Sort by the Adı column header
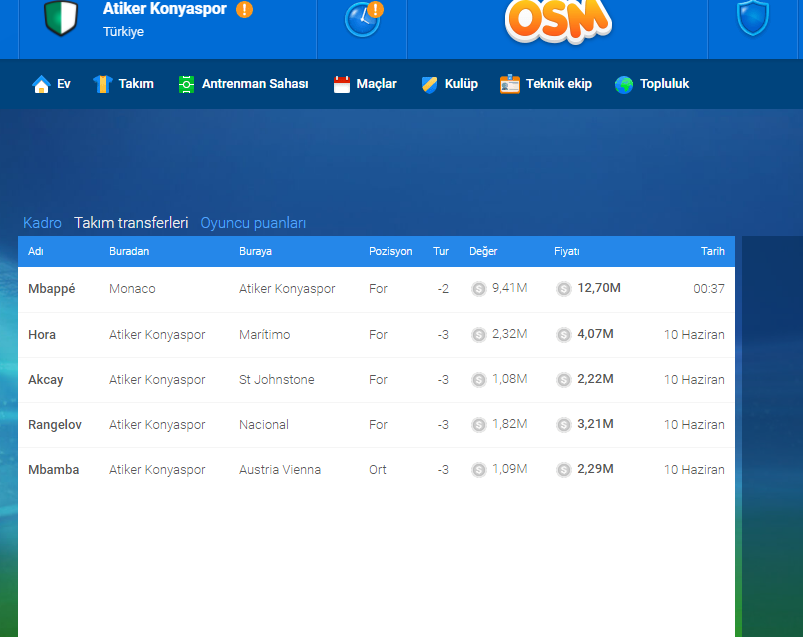Screen dimensions: 803x637 pyautogui.click(x=36, y=251)
